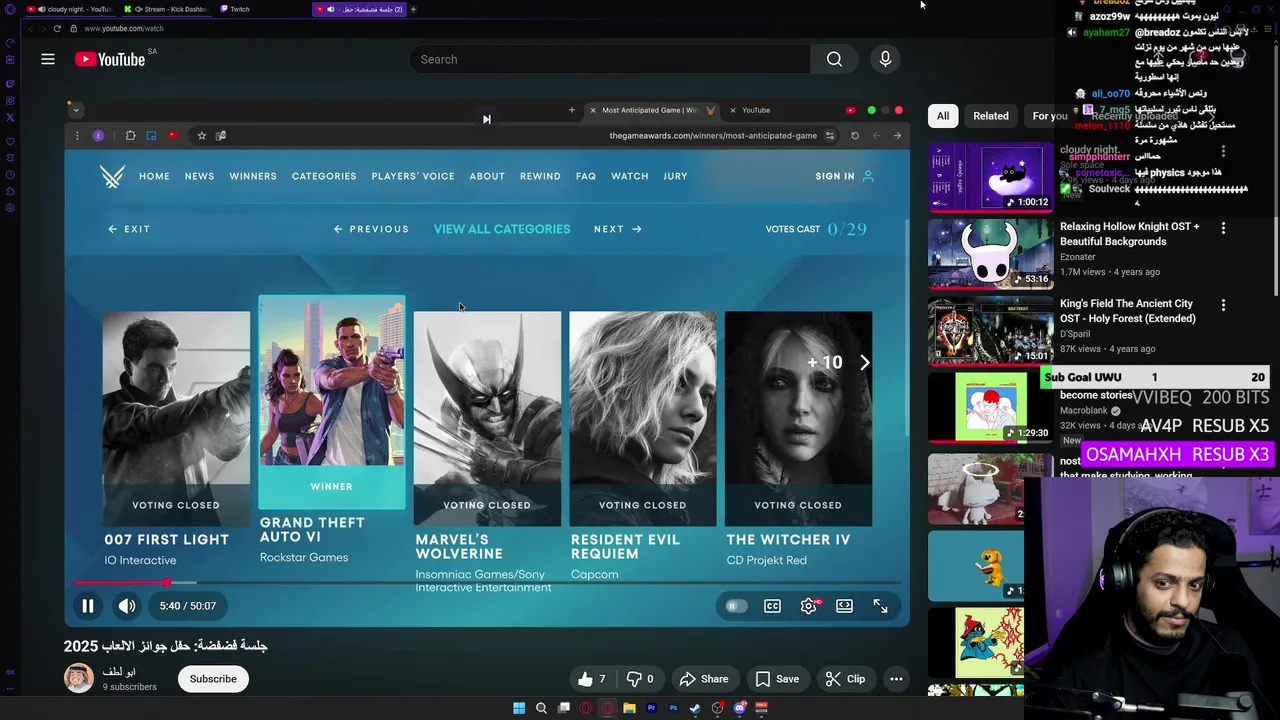Image resolution: width=1280 pixels, height=720 pixels.
Task: Toggle the autoplay switch in player controls
Action: pos(735,606)
